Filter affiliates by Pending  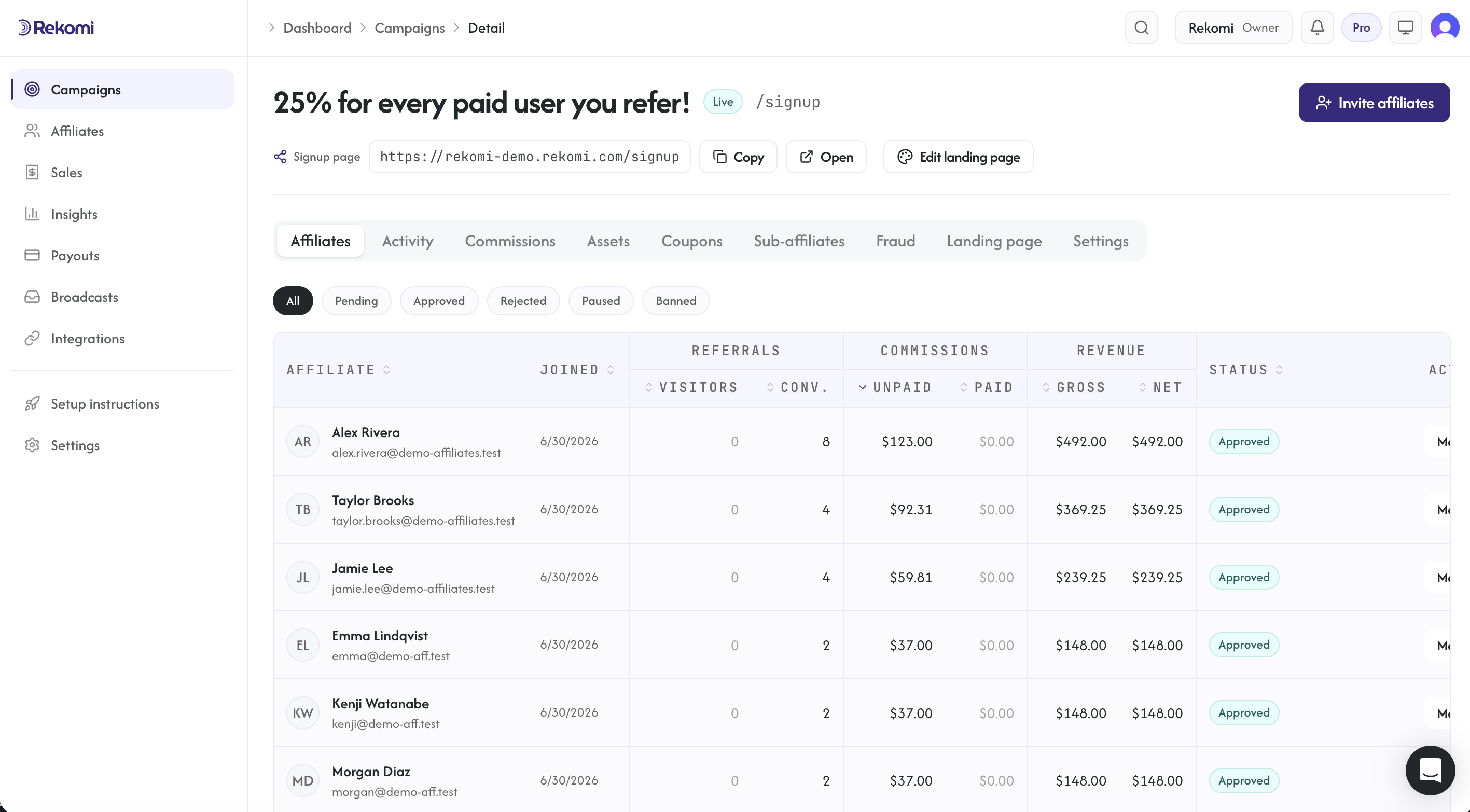[x=356, y=301]
